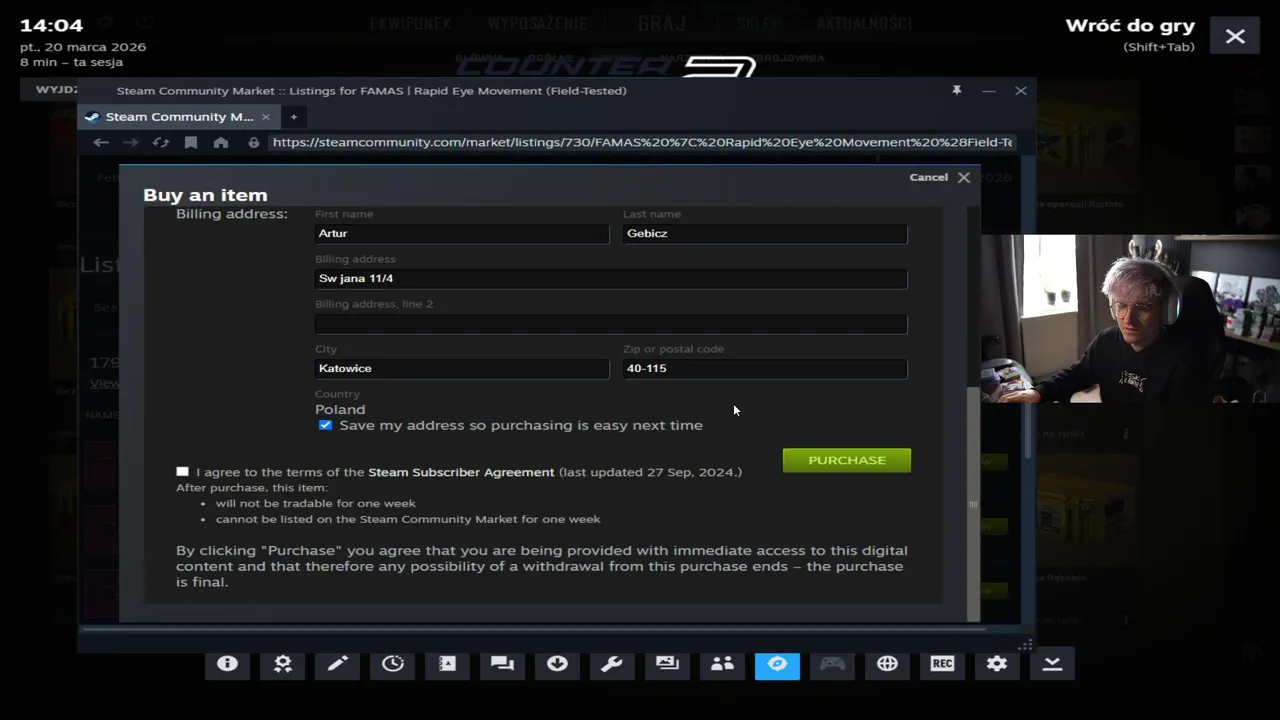Toggle the highlighted web browser compass icon
This screenshot has width=1280, height=720.
[777, 664]
